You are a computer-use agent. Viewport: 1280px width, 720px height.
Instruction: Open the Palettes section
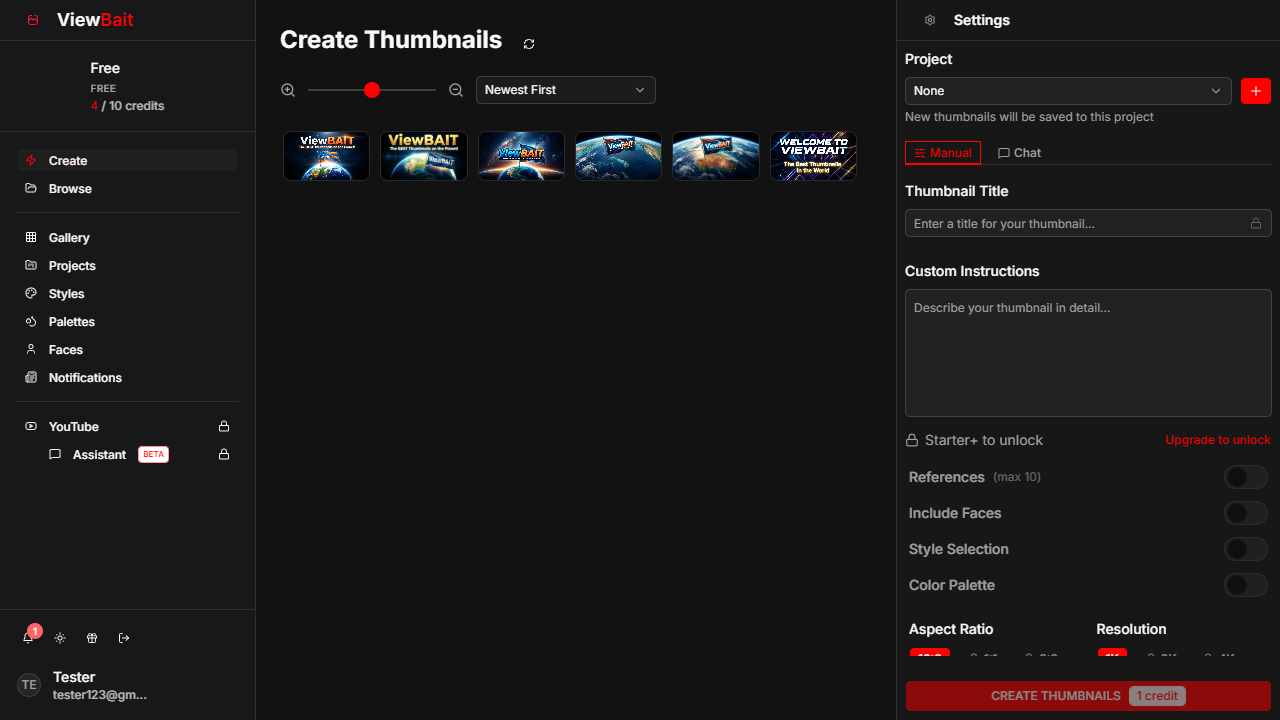(71, 321)
